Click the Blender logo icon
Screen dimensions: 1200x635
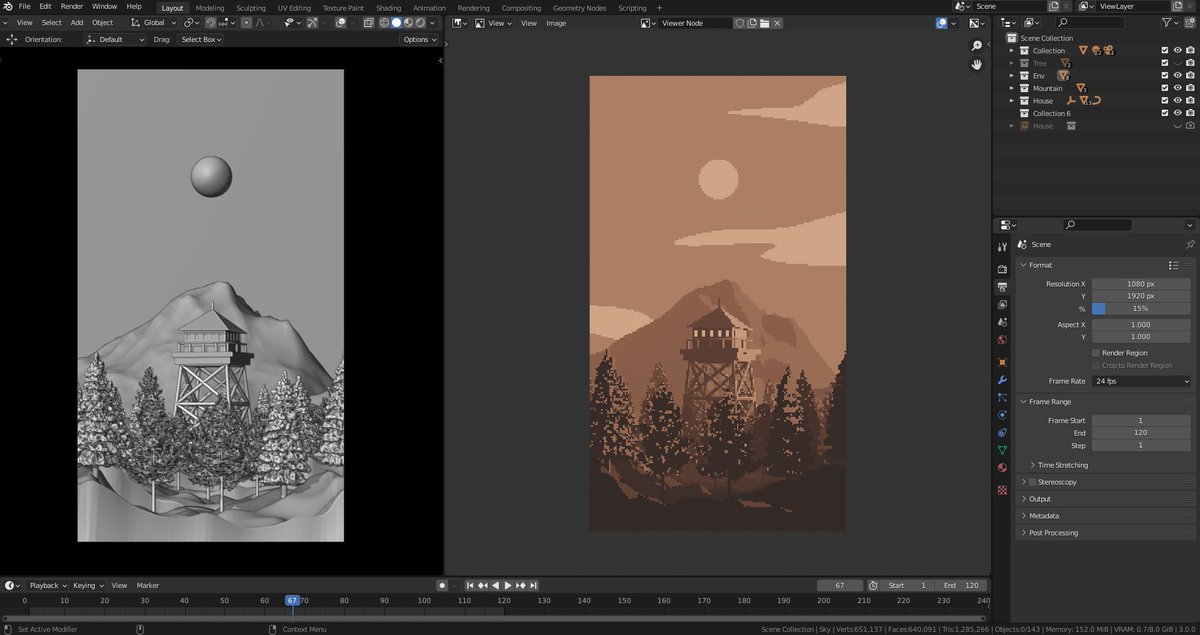coord(8,7)
